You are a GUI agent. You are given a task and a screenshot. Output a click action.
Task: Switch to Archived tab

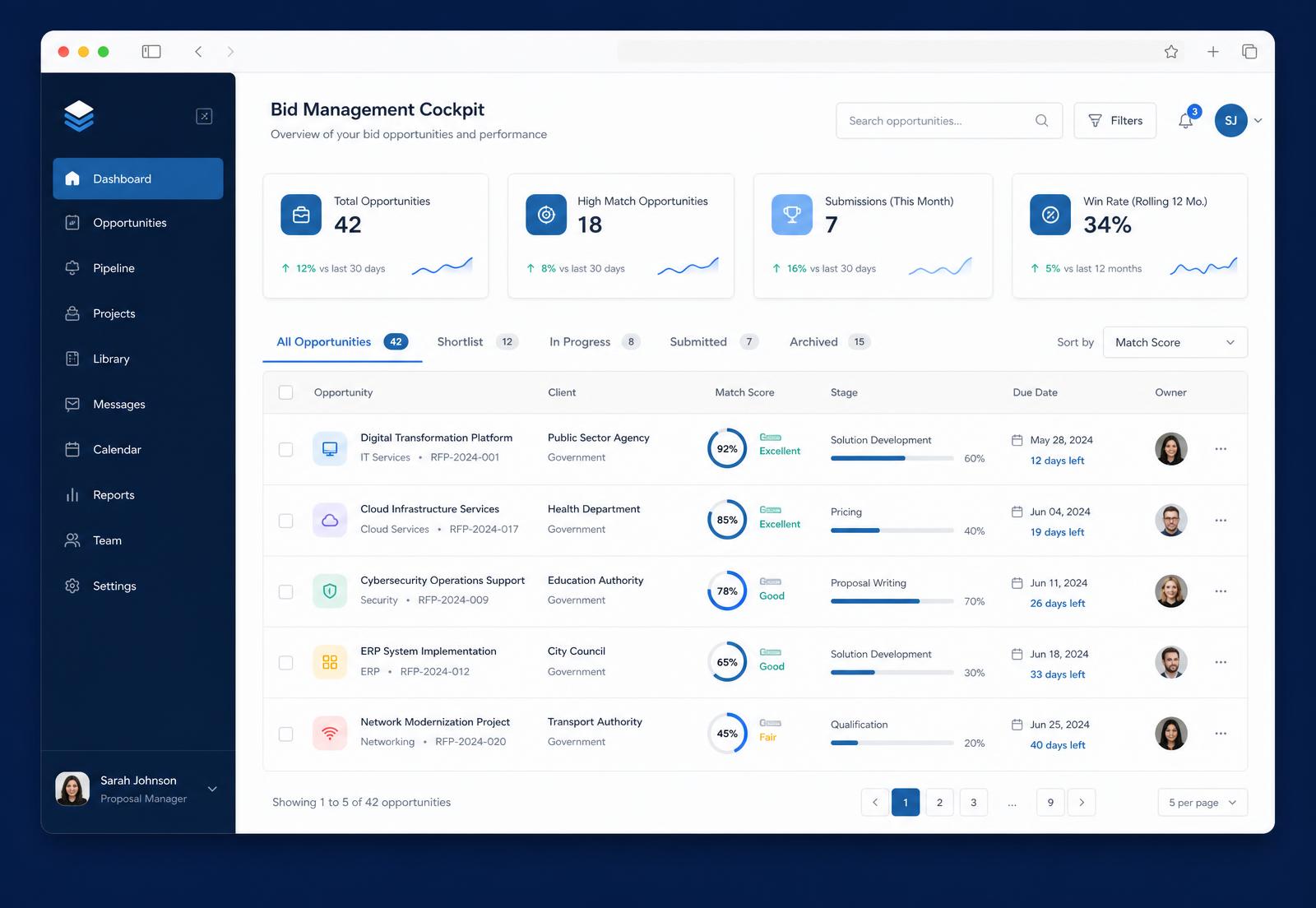click(830, 342)
